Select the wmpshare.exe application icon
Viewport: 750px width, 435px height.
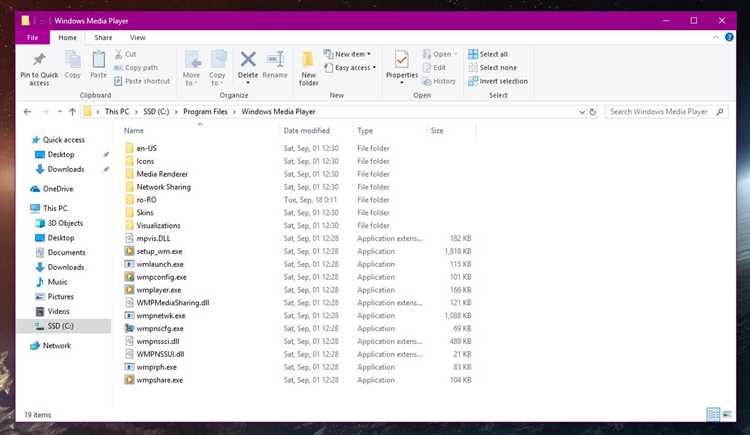[x=129, y=380]
